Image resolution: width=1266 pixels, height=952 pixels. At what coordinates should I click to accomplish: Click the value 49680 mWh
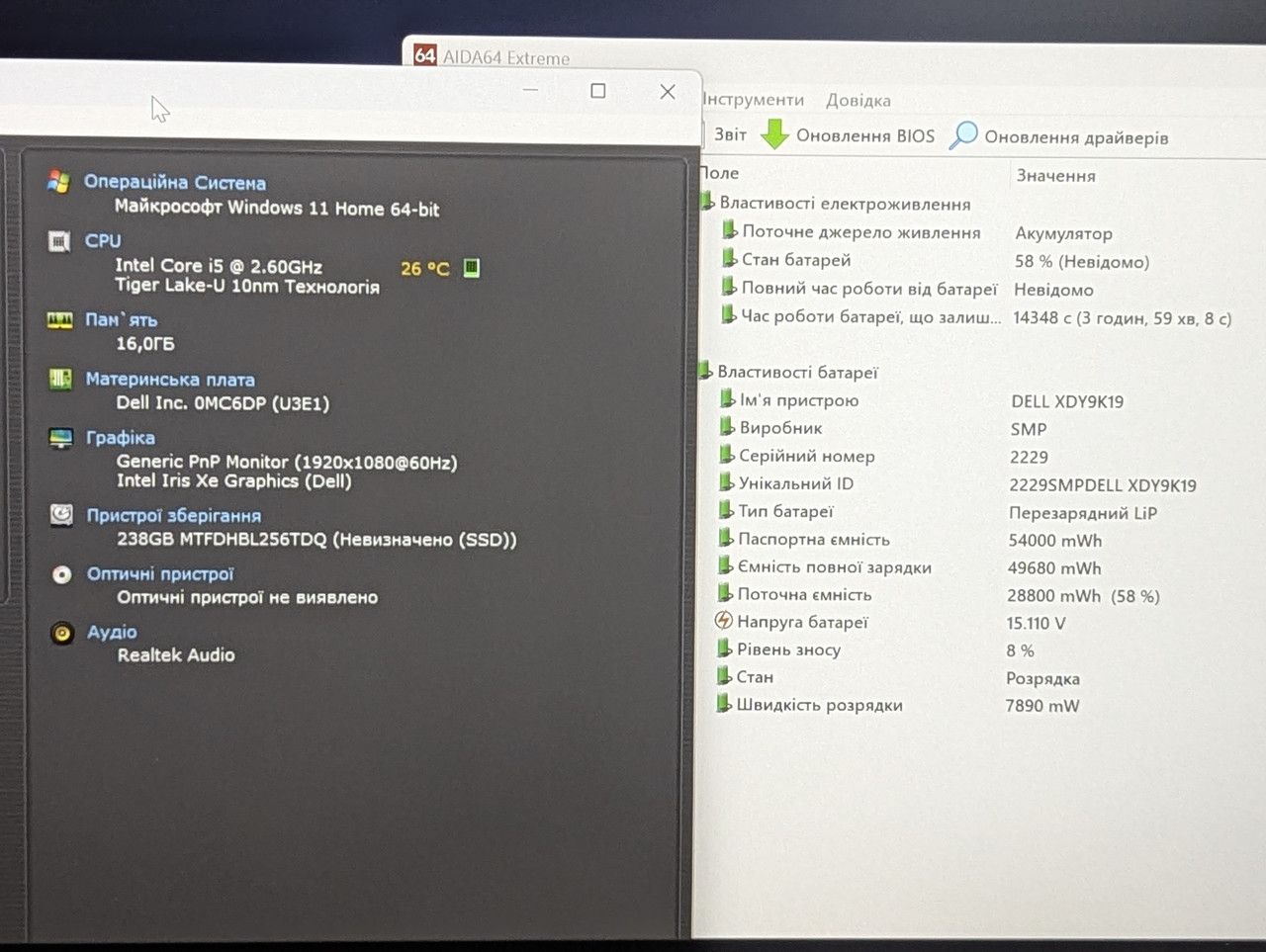click(1054, 567)
